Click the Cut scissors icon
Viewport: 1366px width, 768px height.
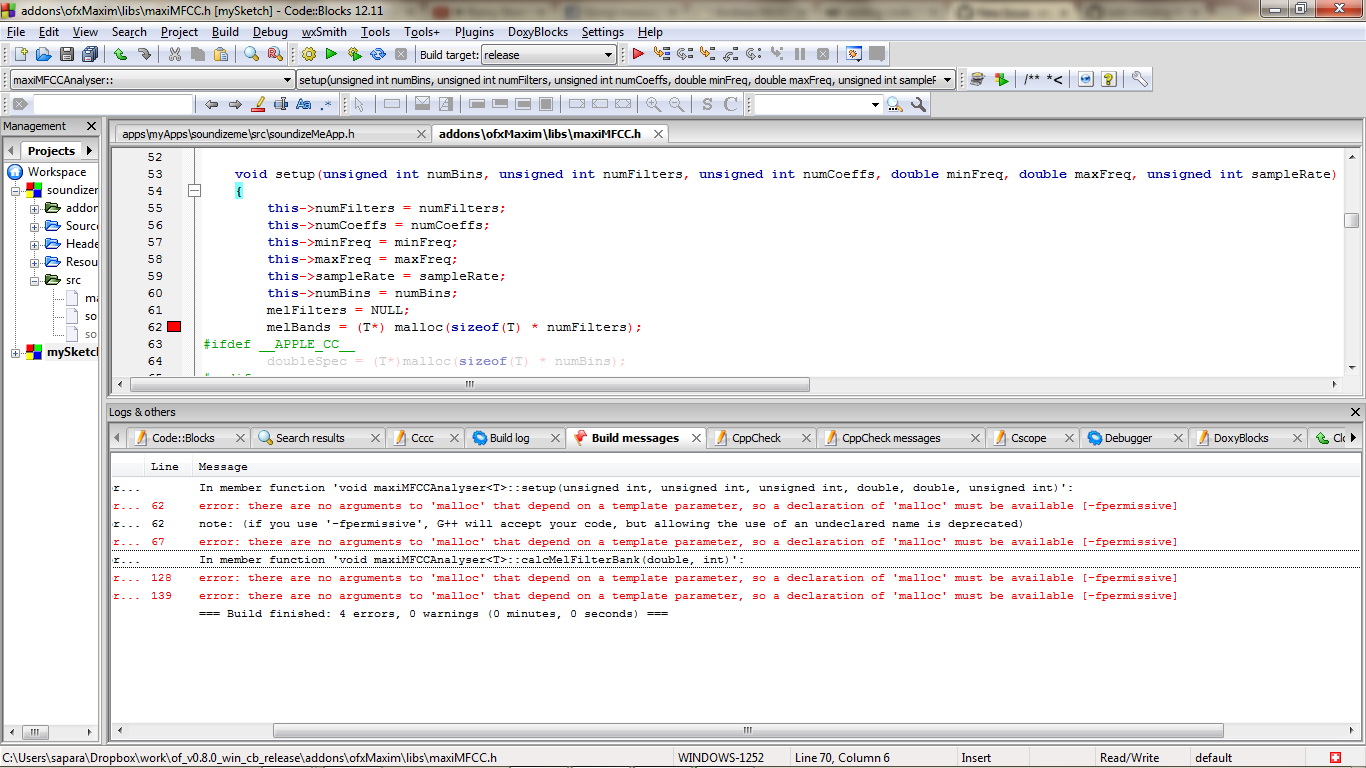(x=175, y=54)
